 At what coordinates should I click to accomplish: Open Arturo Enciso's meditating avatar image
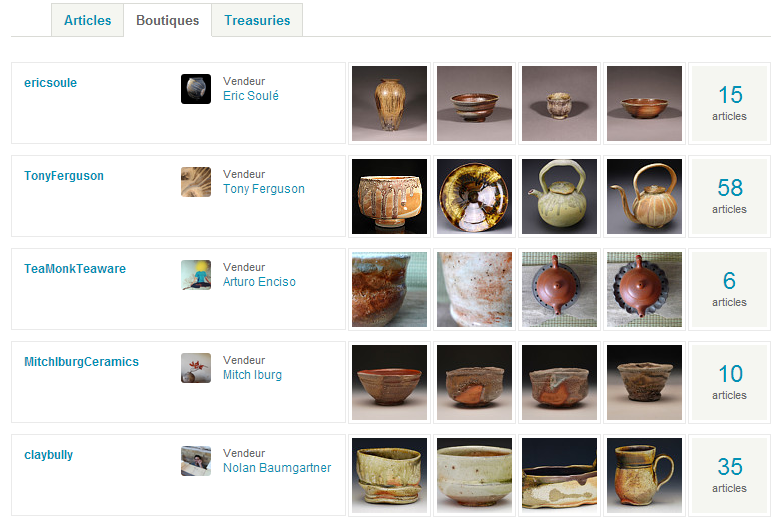[x=196, y=275]
